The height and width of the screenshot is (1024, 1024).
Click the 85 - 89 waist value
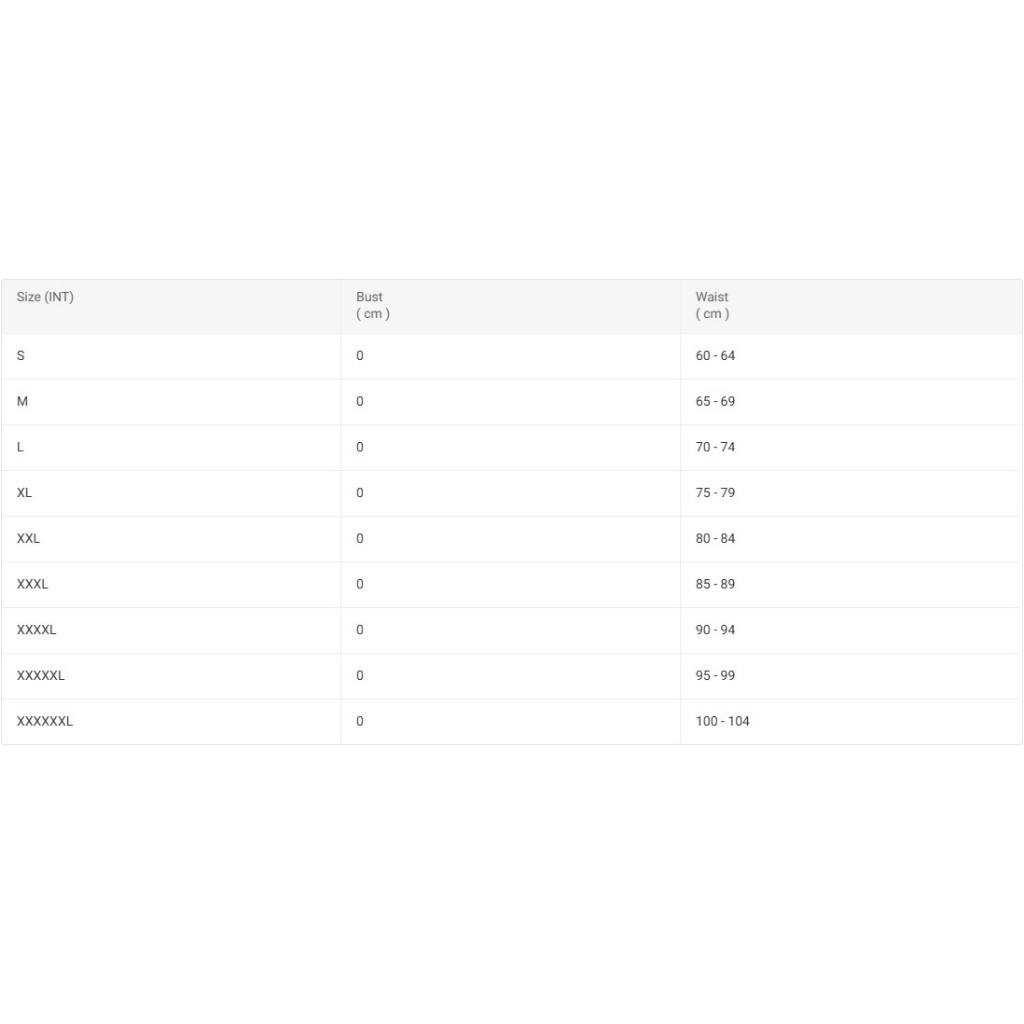point(715,584)
